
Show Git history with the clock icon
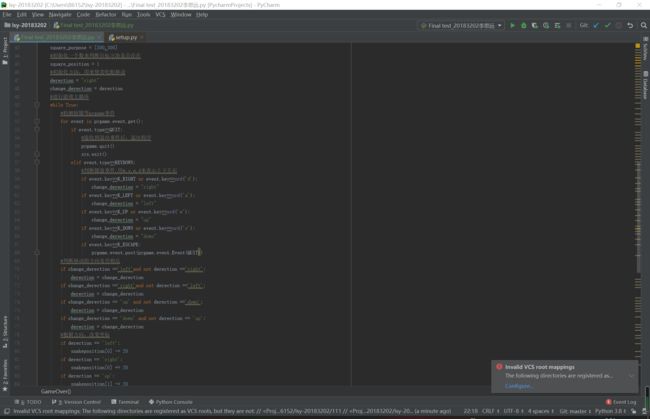[x=618, y=25]
